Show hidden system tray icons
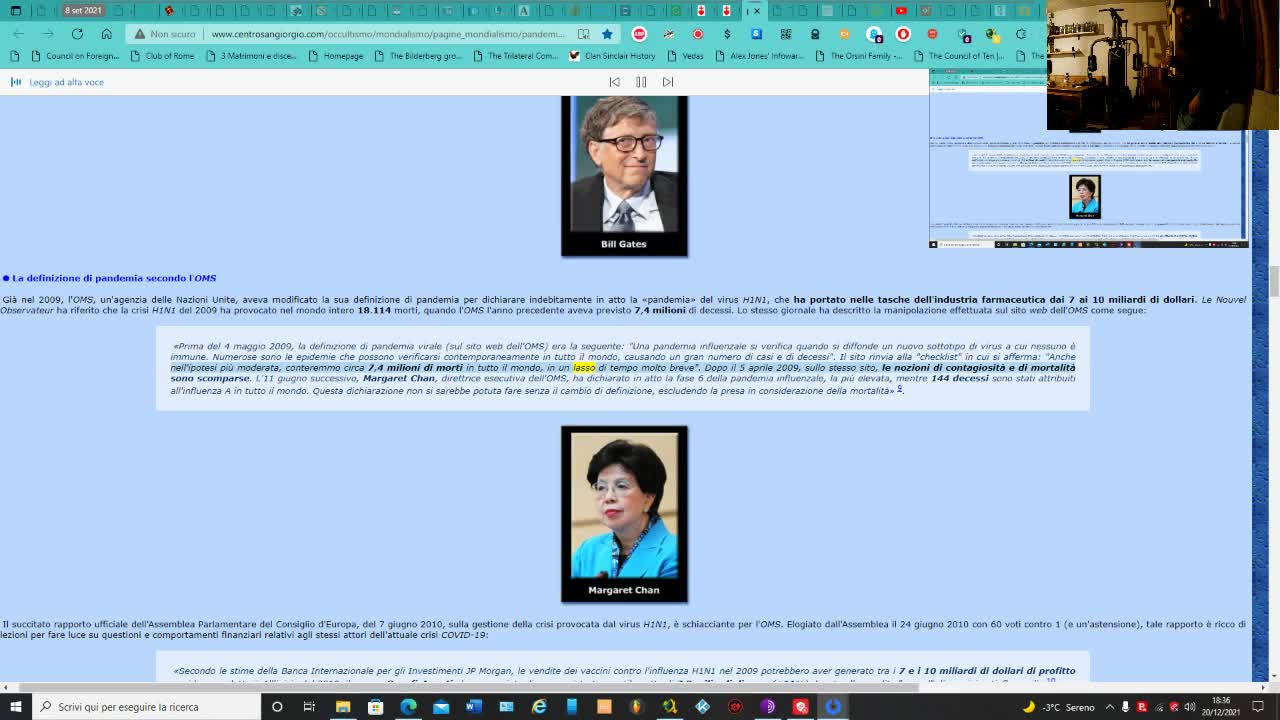 pos(1109,707)
